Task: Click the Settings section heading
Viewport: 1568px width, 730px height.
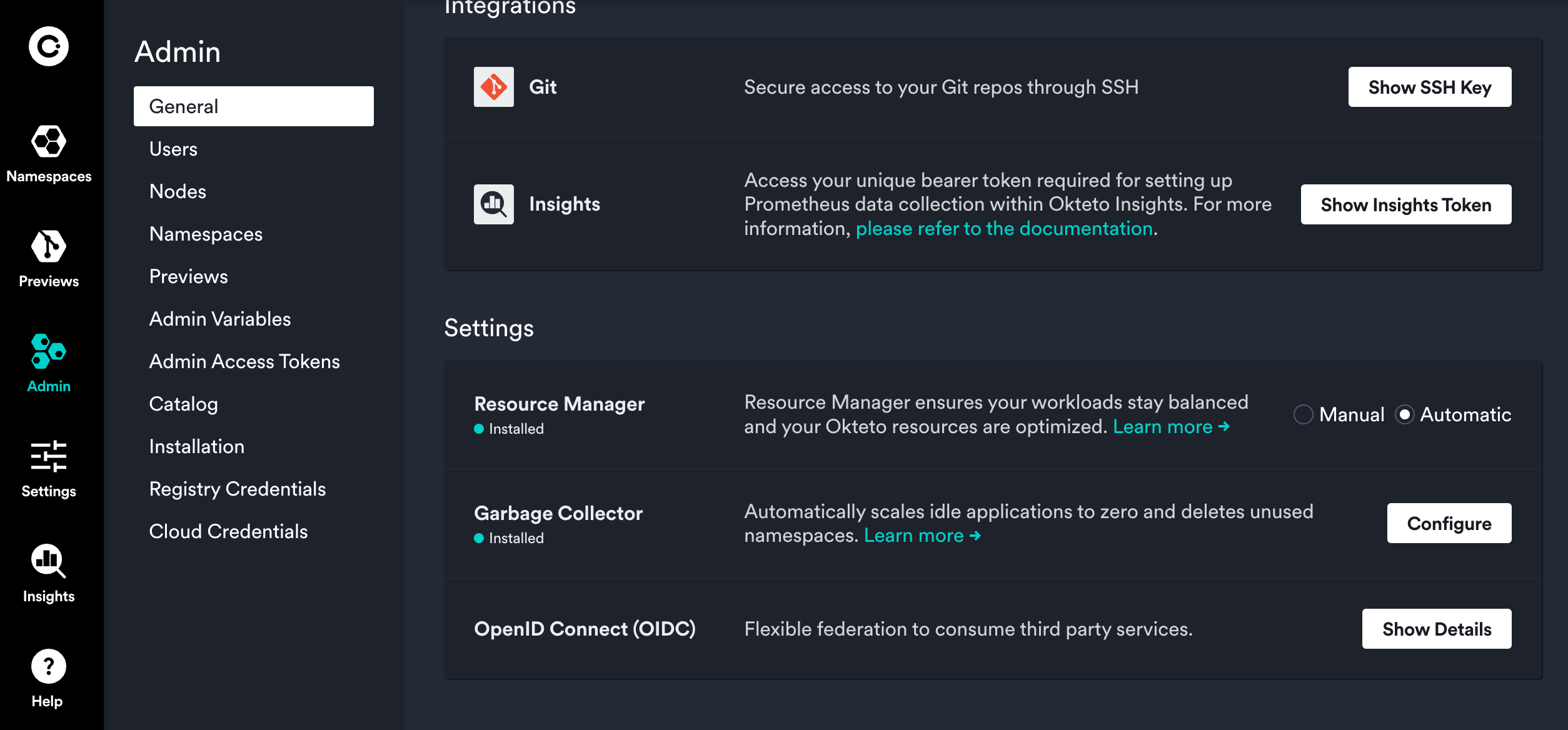Action: (x=489, y=328)
